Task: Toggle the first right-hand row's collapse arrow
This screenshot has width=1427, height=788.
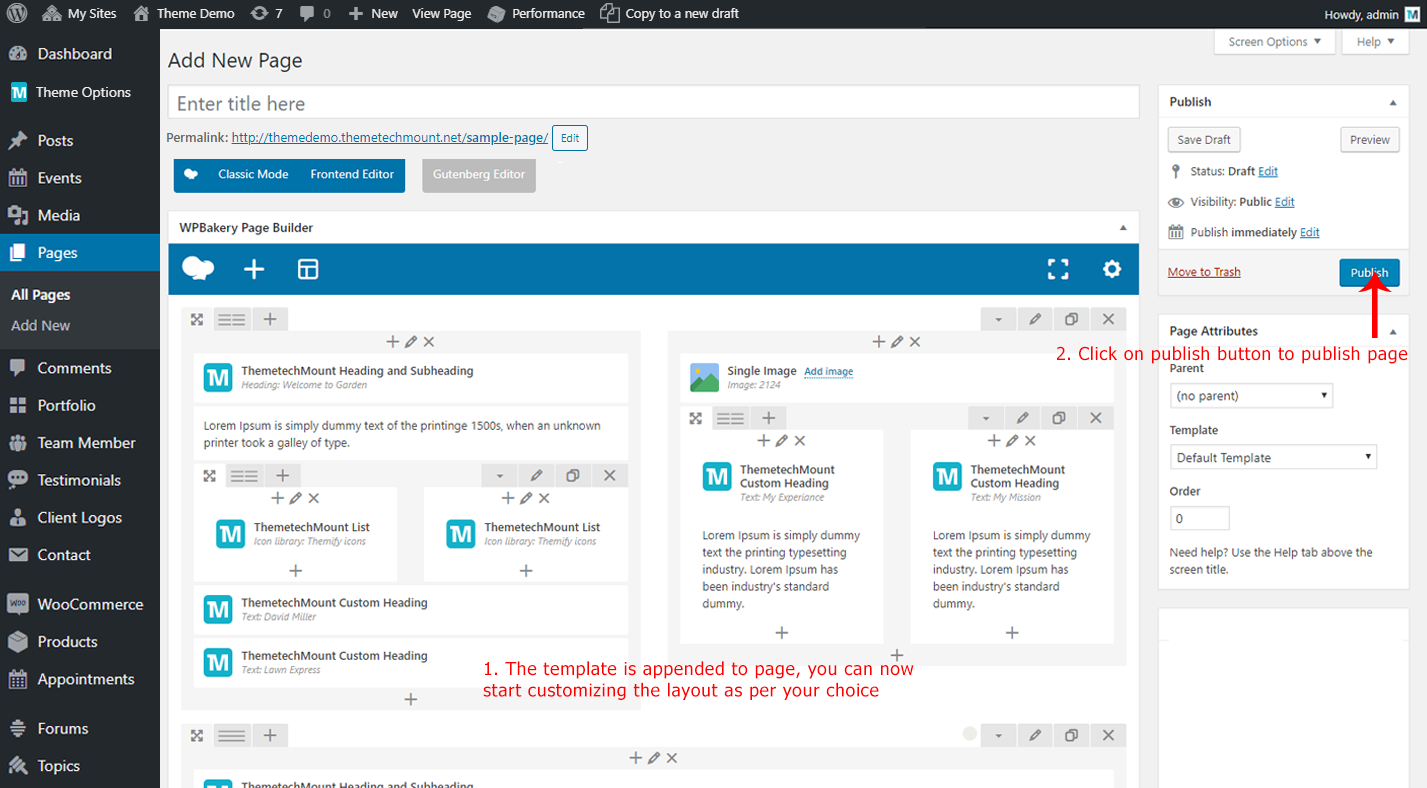Action: coord(998,319)
